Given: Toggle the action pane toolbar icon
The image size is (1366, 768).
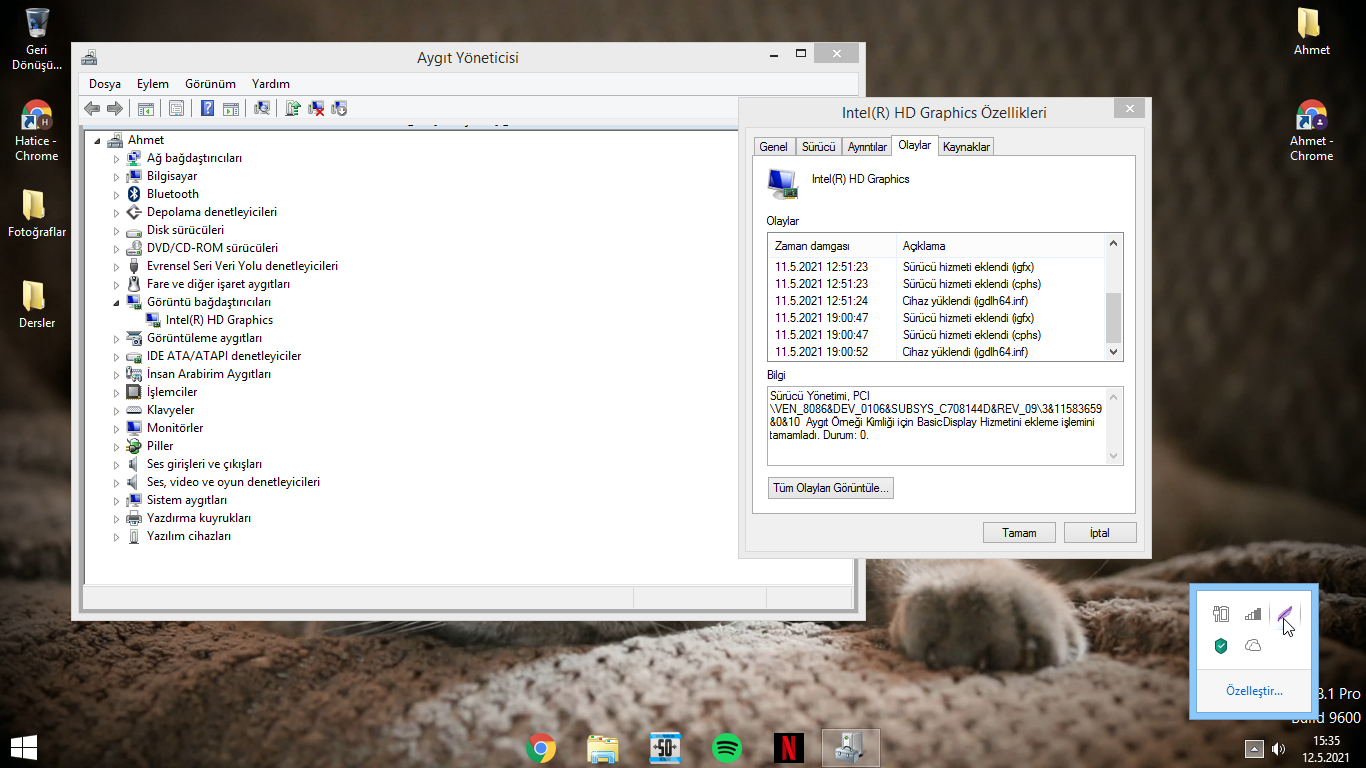Looking at the screenshot, I should tap(230, 108).
